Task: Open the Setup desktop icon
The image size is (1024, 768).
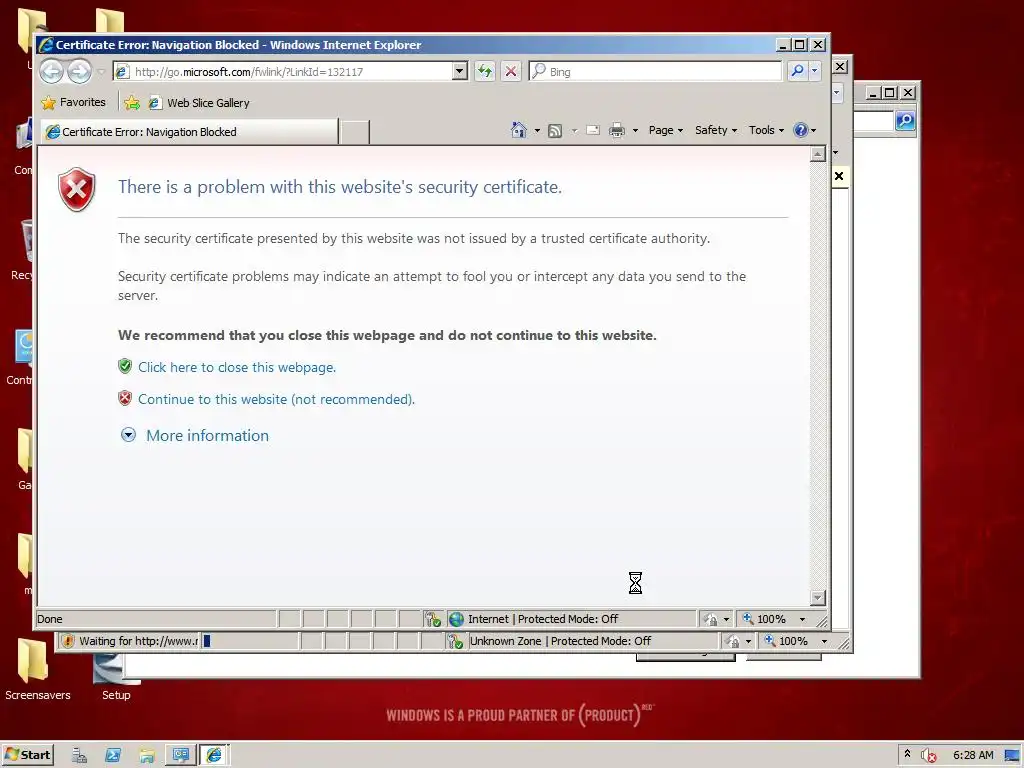Action: (x=116, y=677)
